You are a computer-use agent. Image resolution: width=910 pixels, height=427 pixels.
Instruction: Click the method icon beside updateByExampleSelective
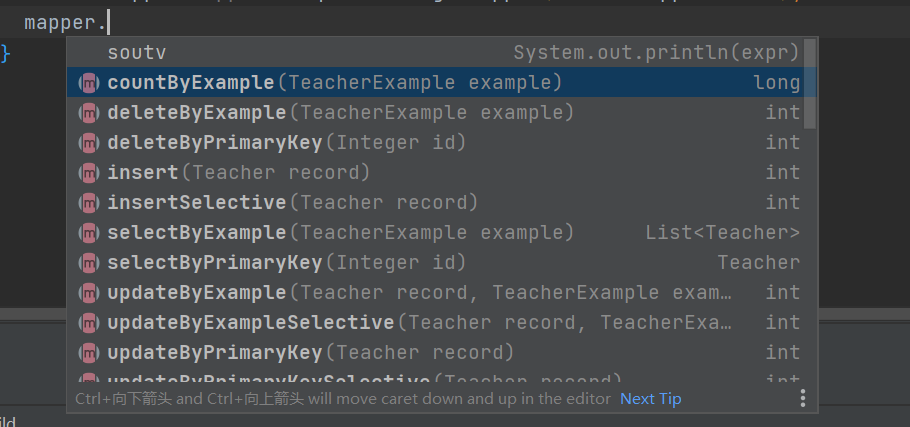coord(88,323)
